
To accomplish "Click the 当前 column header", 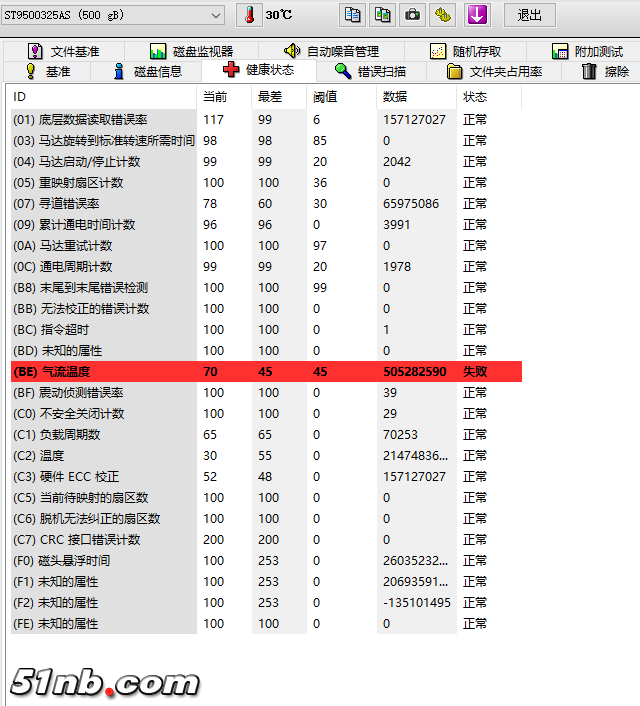I will [x=224, y=97].
